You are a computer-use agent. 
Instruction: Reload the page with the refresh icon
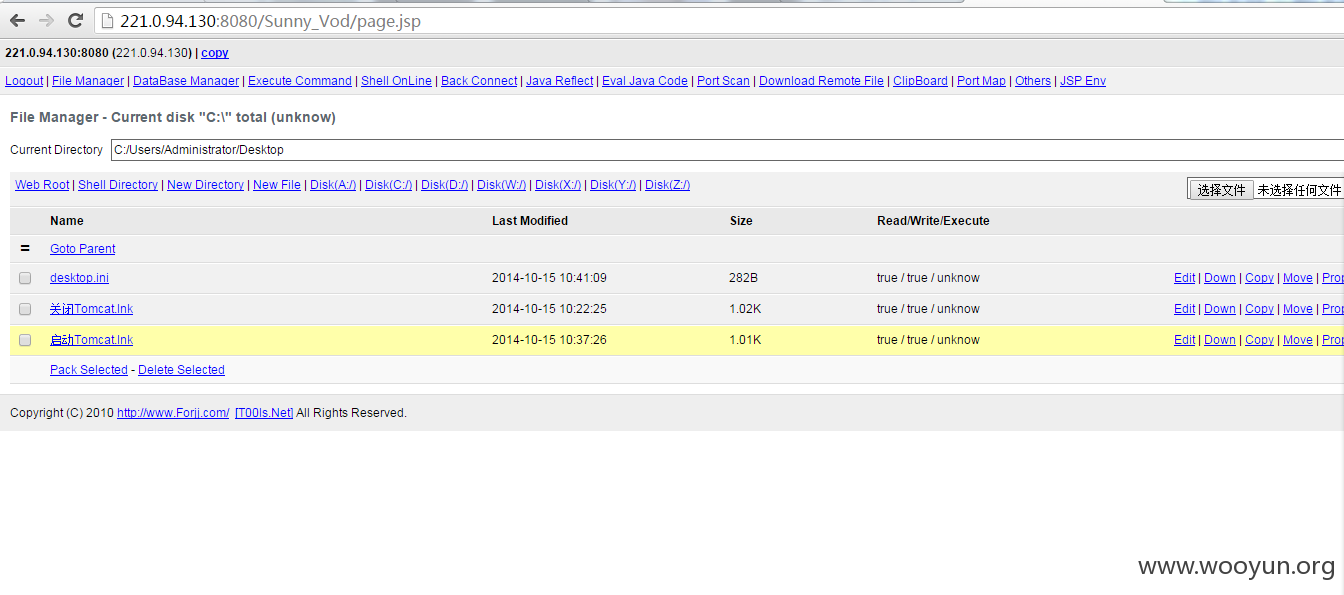point(75,20)
